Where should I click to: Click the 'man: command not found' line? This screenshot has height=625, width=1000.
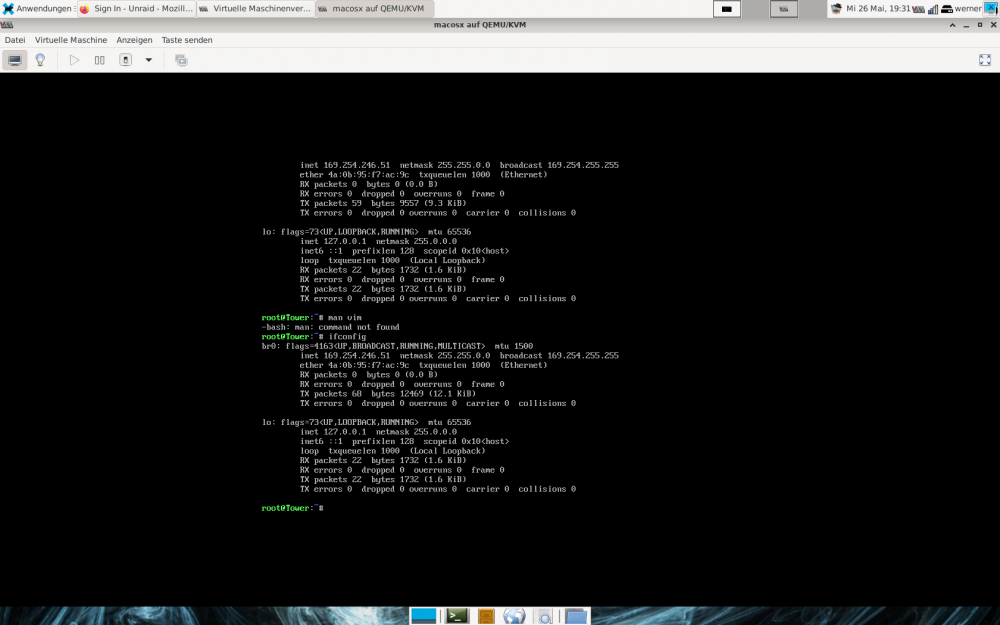click(x=330, y=327)
